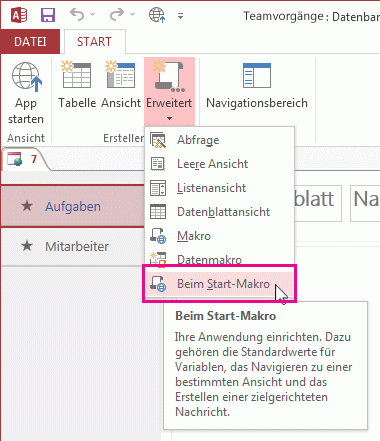Create a new Tabelle
This screenshot has height=441, width=380.
pos(77,85)
